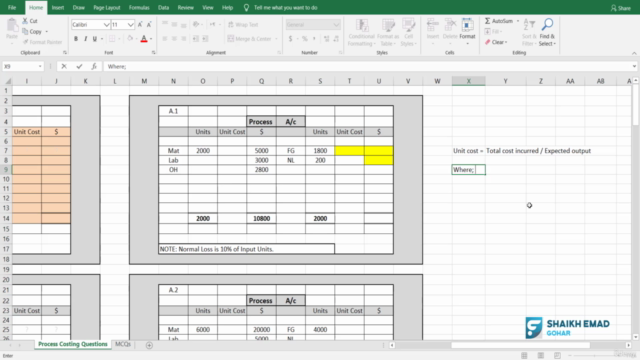Open the Review ribbon tab
Viewport: 640px width, 360px height.
pyautogui.click(x=185, y=7)
